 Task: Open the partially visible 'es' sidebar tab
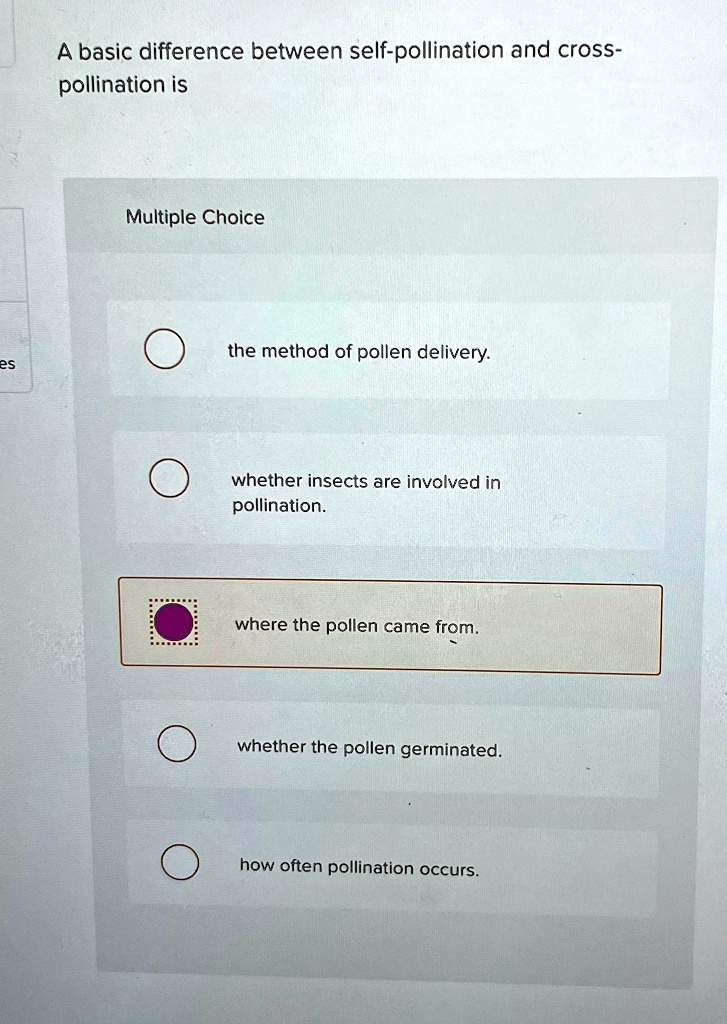[12, 365]
